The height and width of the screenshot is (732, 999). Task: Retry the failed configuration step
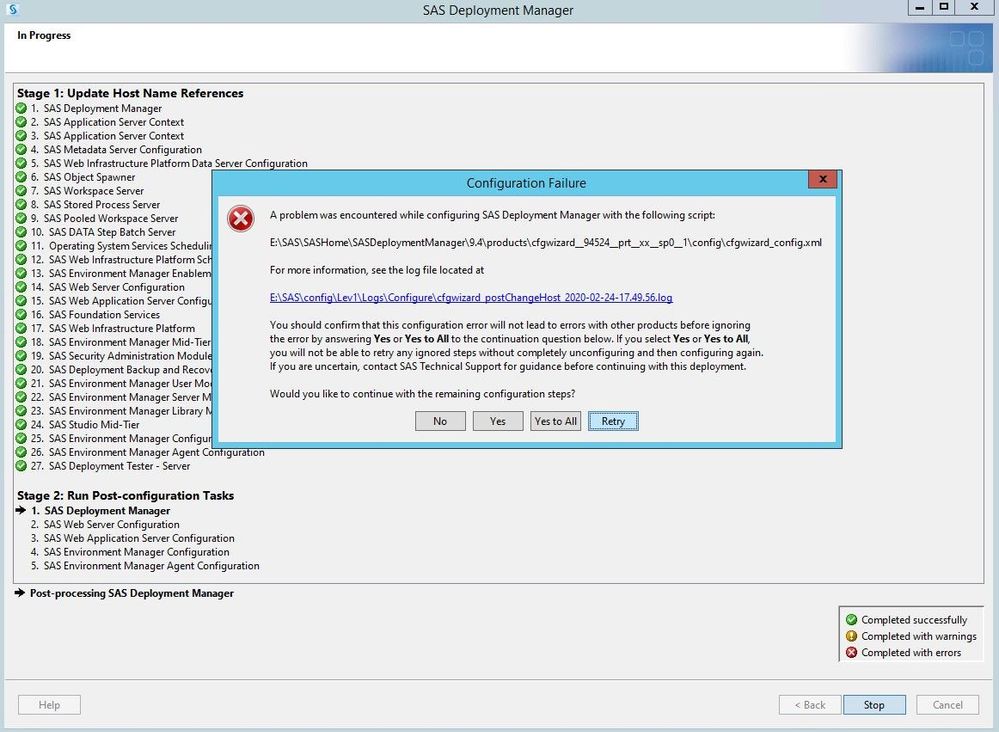coord(613,421)
